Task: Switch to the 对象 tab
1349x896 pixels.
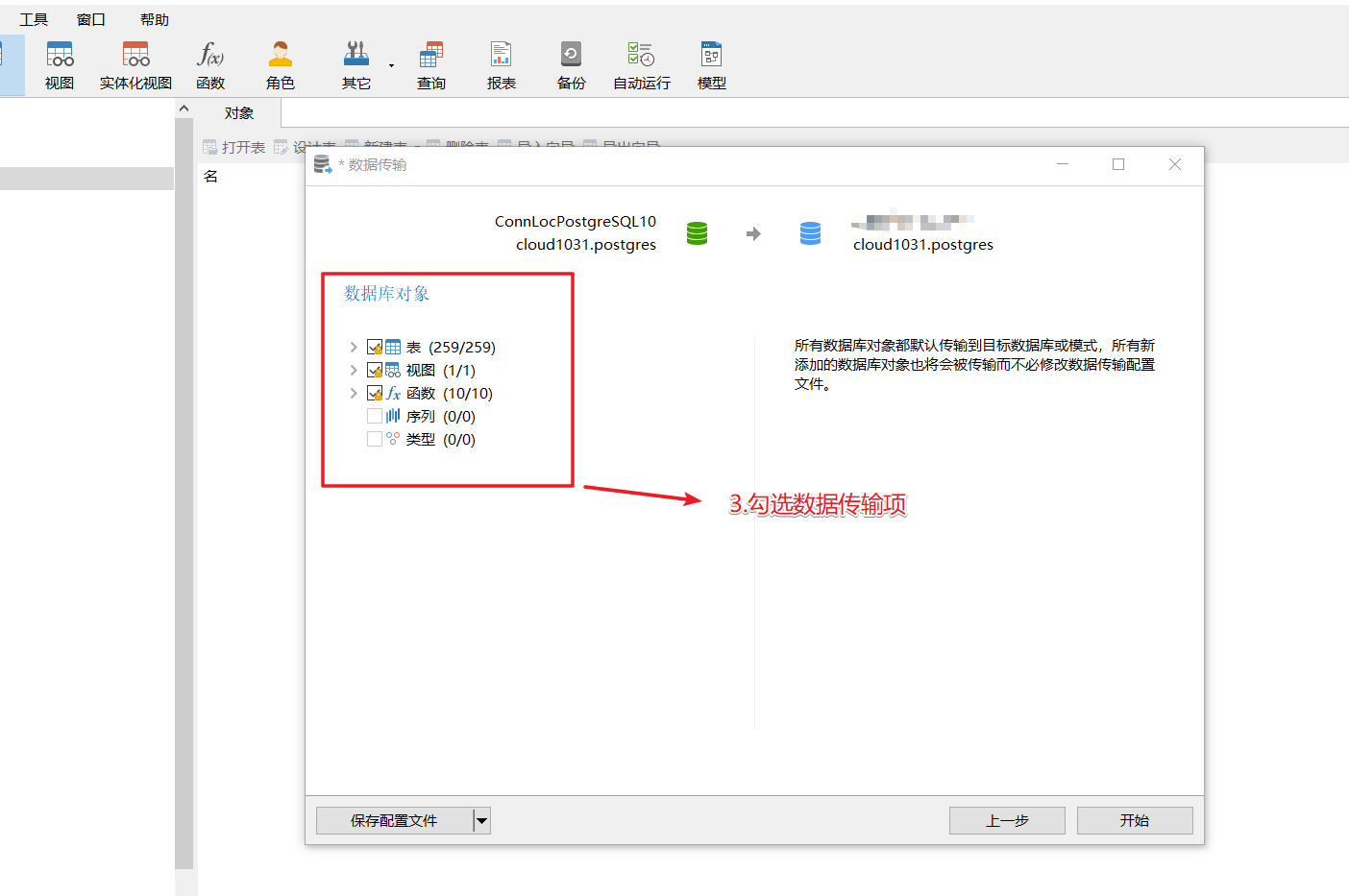Action: [x=239, y=113]
